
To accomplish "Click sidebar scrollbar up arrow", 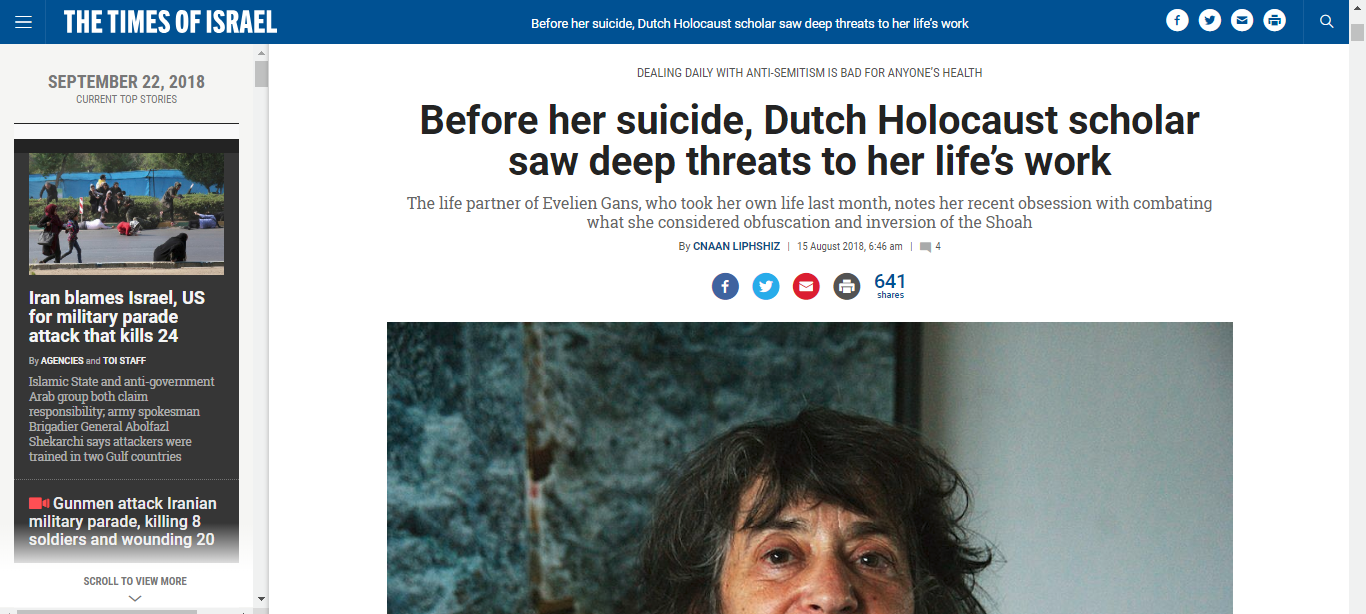I will pos(261,52).
